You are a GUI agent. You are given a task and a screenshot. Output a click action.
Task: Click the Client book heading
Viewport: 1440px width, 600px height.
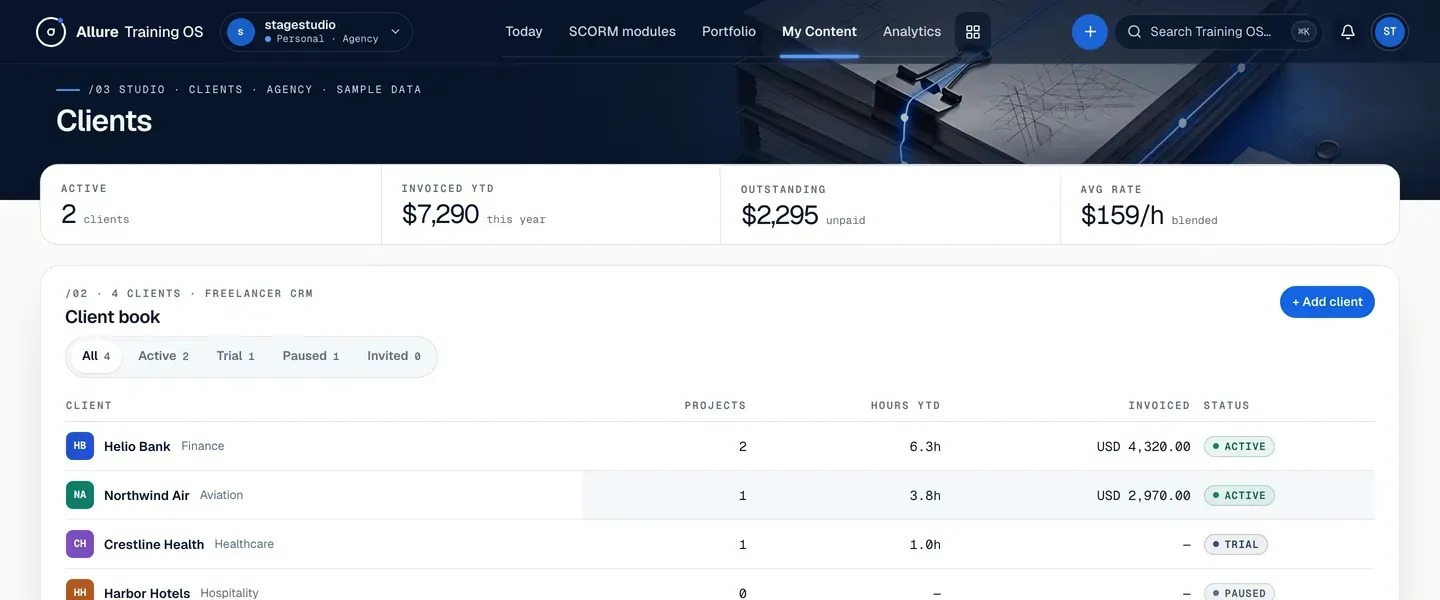tap(113, 317)
